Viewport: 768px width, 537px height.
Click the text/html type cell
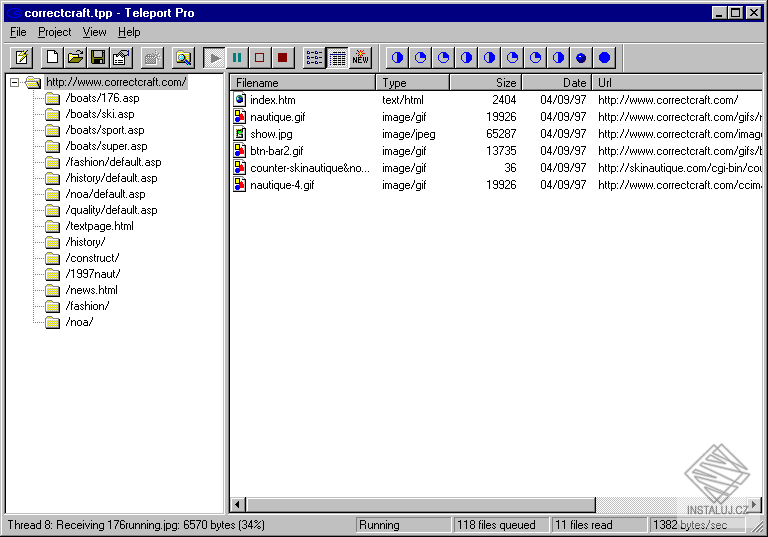pos(403,100)
